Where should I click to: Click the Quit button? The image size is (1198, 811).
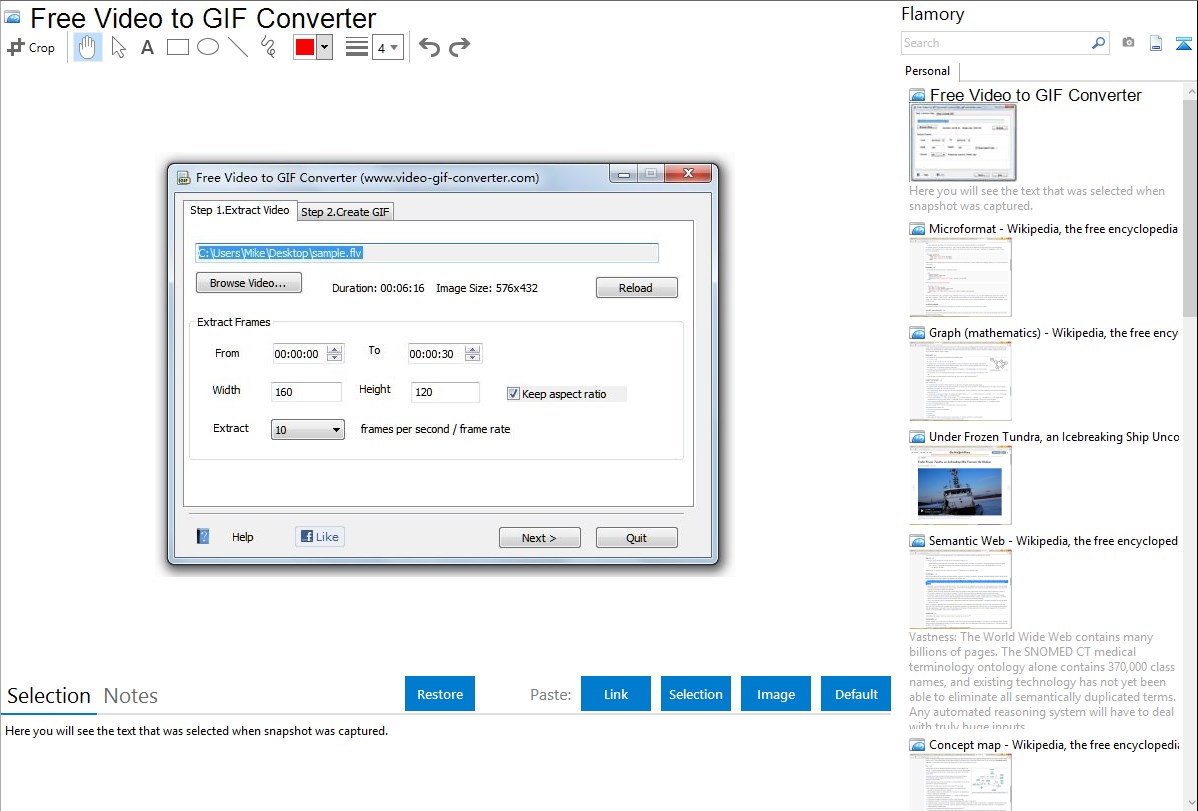636,538
